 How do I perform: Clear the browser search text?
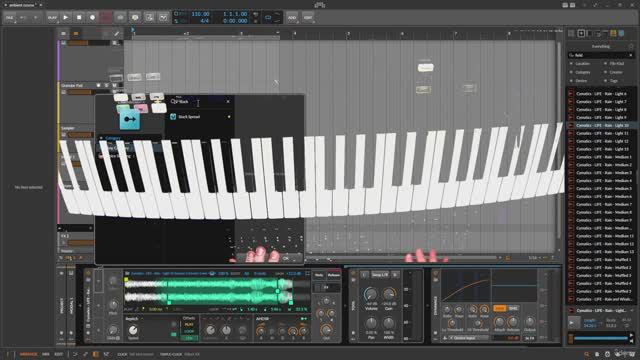pyautogui.click(x=631, y=55)
